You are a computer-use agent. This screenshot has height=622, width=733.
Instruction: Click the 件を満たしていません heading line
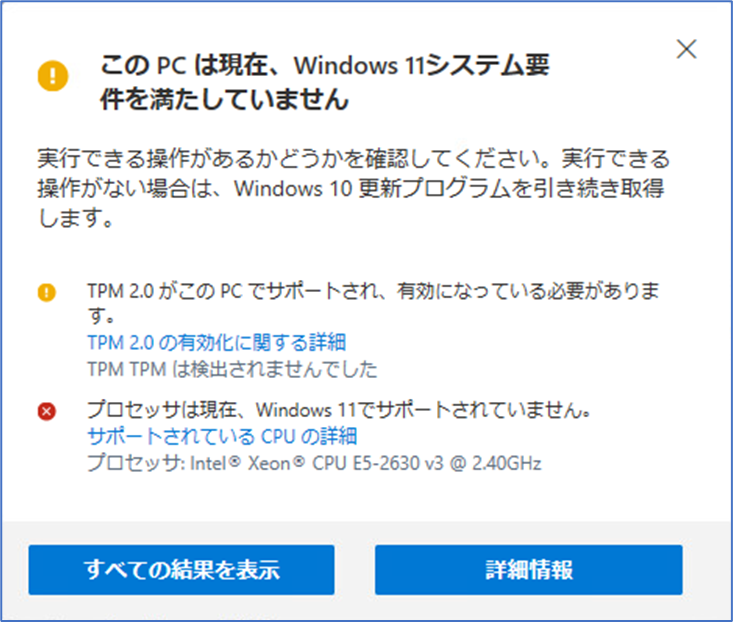[x=224, y=100]
